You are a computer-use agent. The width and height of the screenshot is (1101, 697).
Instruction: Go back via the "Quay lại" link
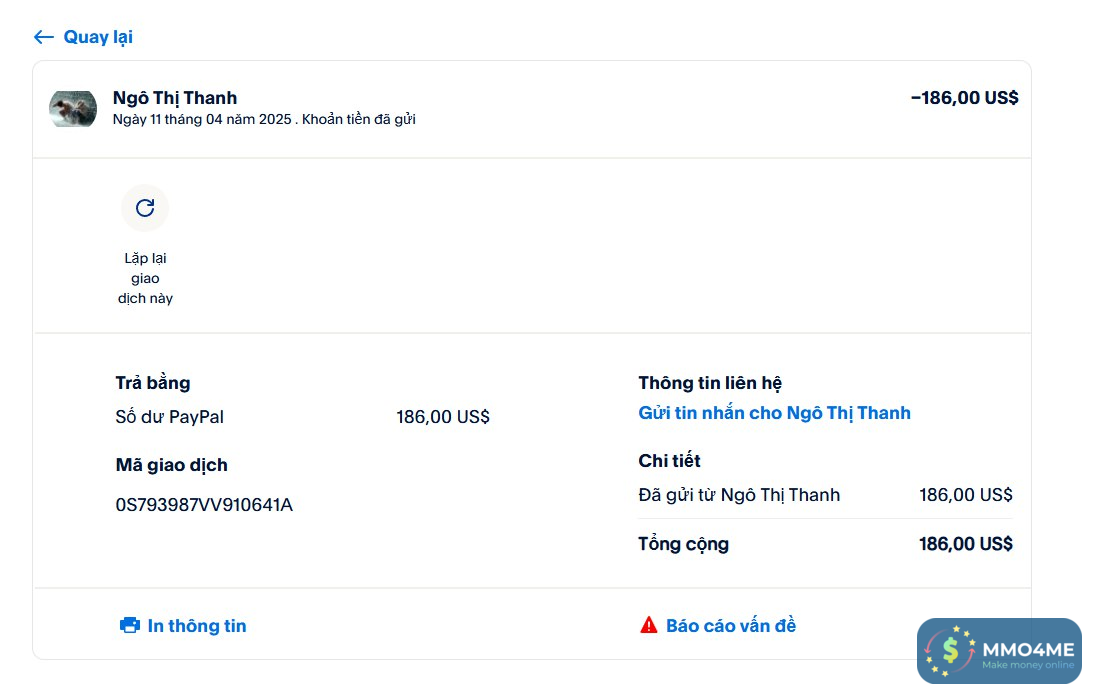[x=98, y=37]
